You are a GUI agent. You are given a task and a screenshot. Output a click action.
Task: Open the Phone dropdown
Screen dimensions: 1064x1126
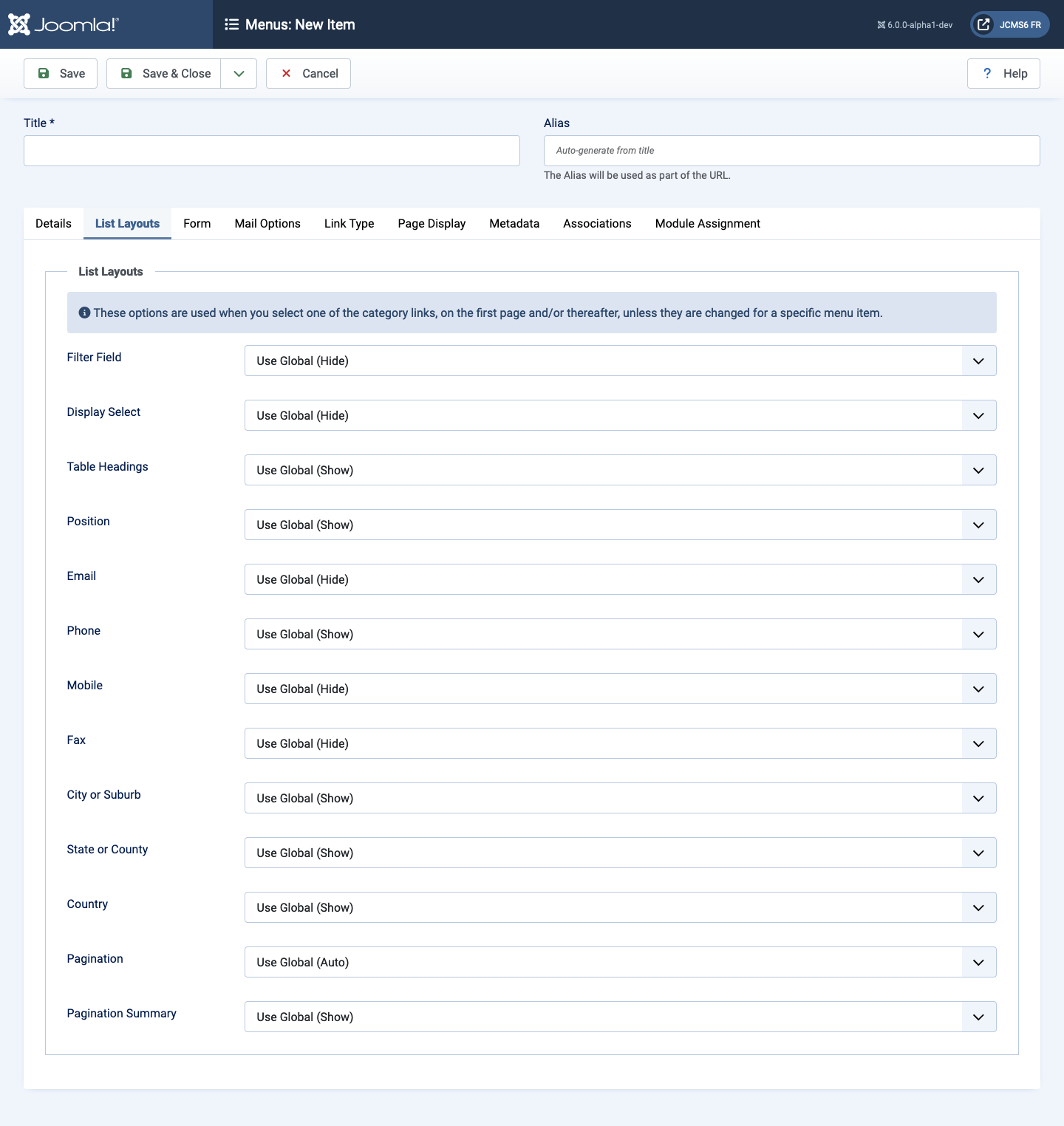(621, 634)
